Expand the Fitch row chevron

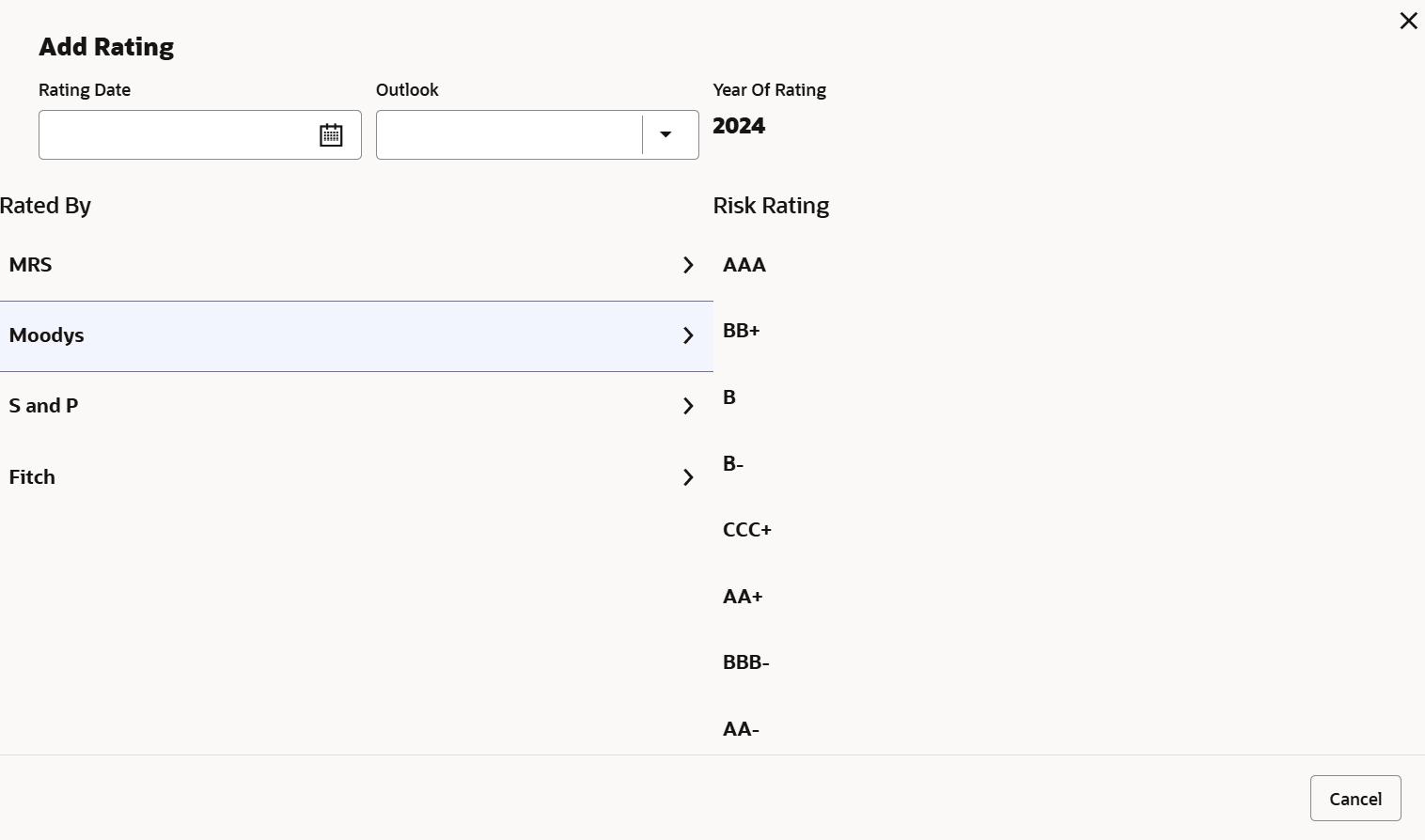tap(688, 477)
